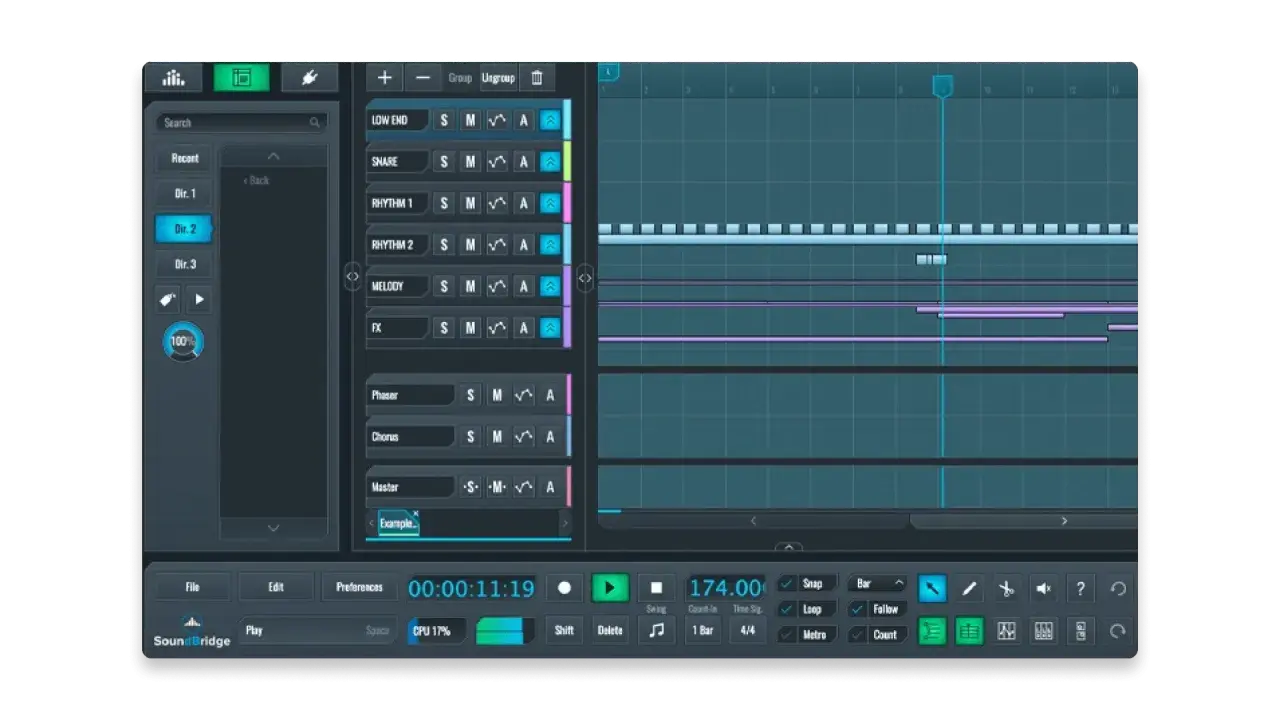Select the green file browser panel icon
Image resolution: width=1280 pixels, height=720 pixels.
point(241,77)
